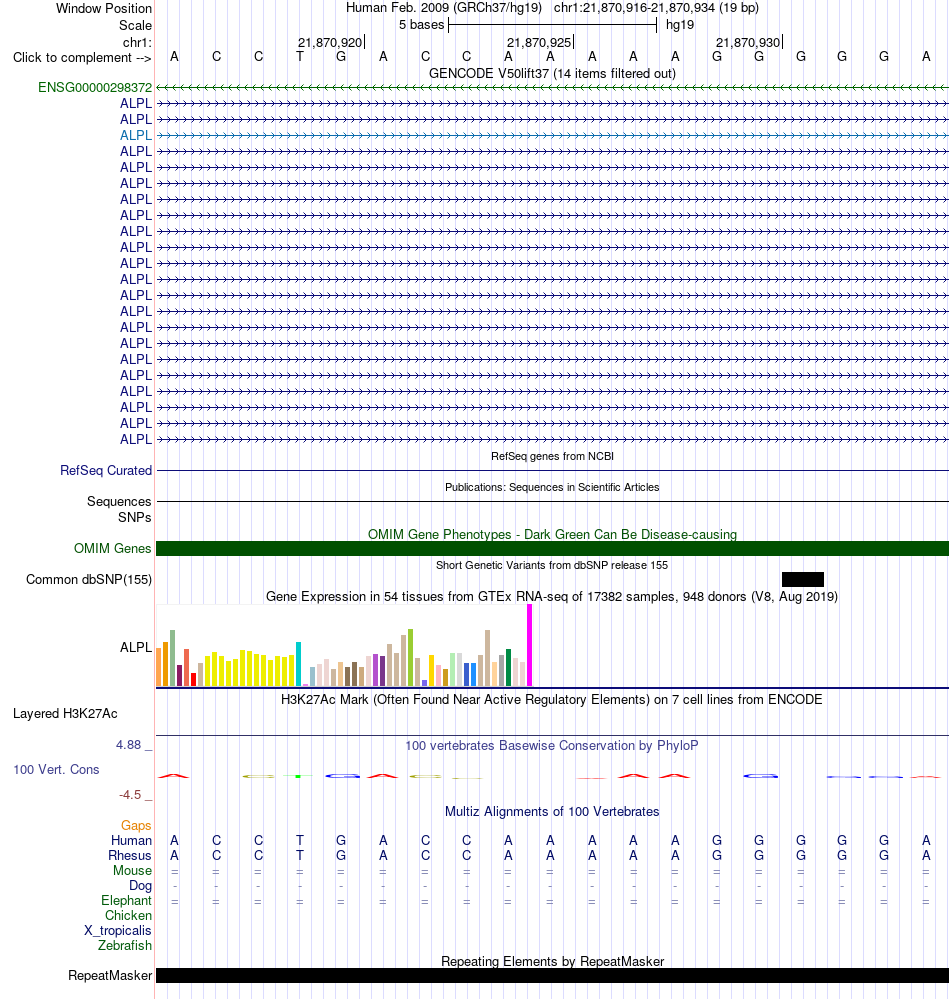Click the SNPs track label
Viewport: 950px width, 999px height.
(134, 517)
